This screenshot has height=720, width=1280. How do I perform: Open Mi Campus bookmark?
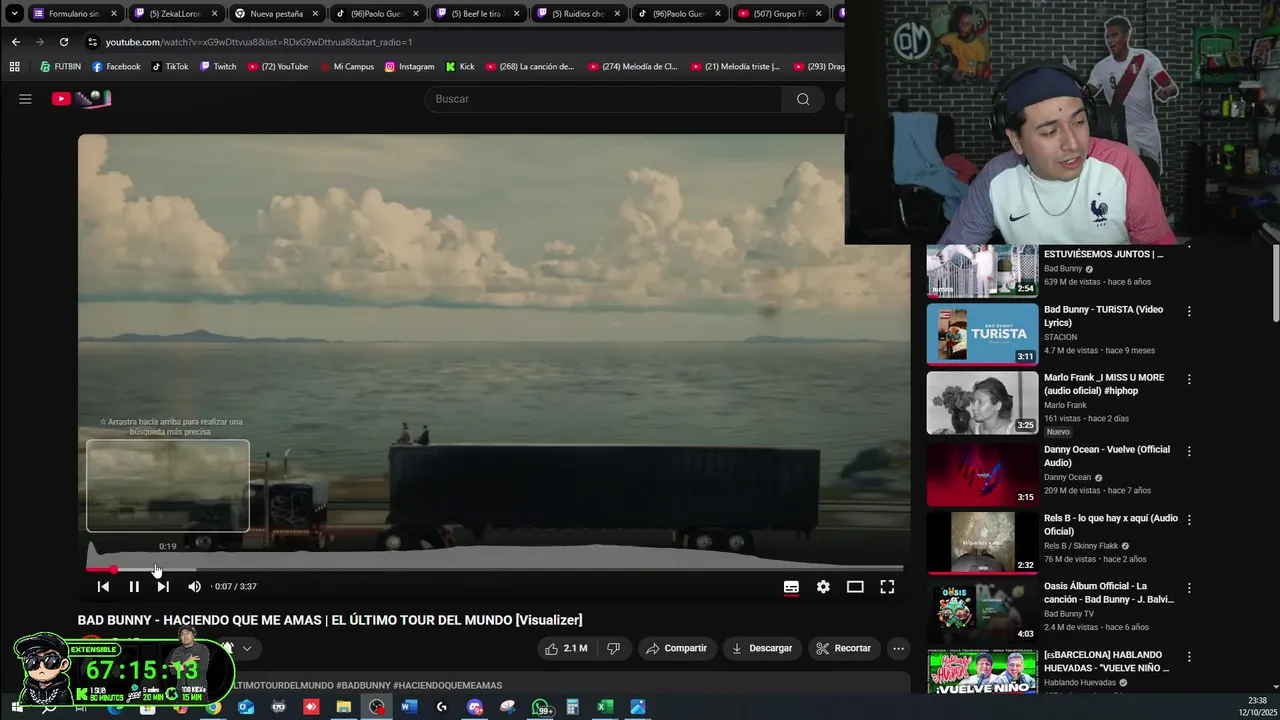(x=346, y=67)
